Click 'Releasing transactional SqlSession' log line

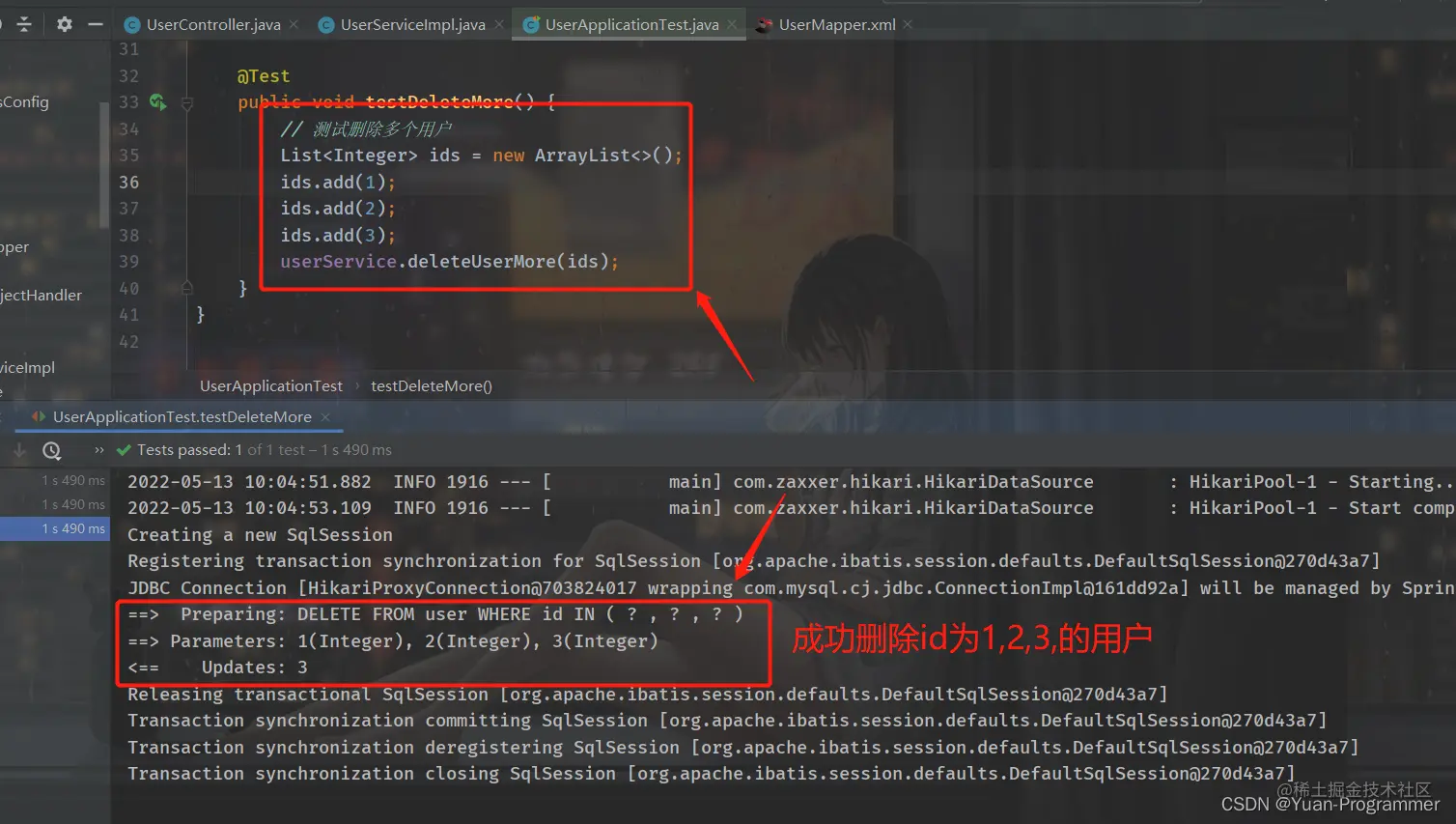coord(648,695)
